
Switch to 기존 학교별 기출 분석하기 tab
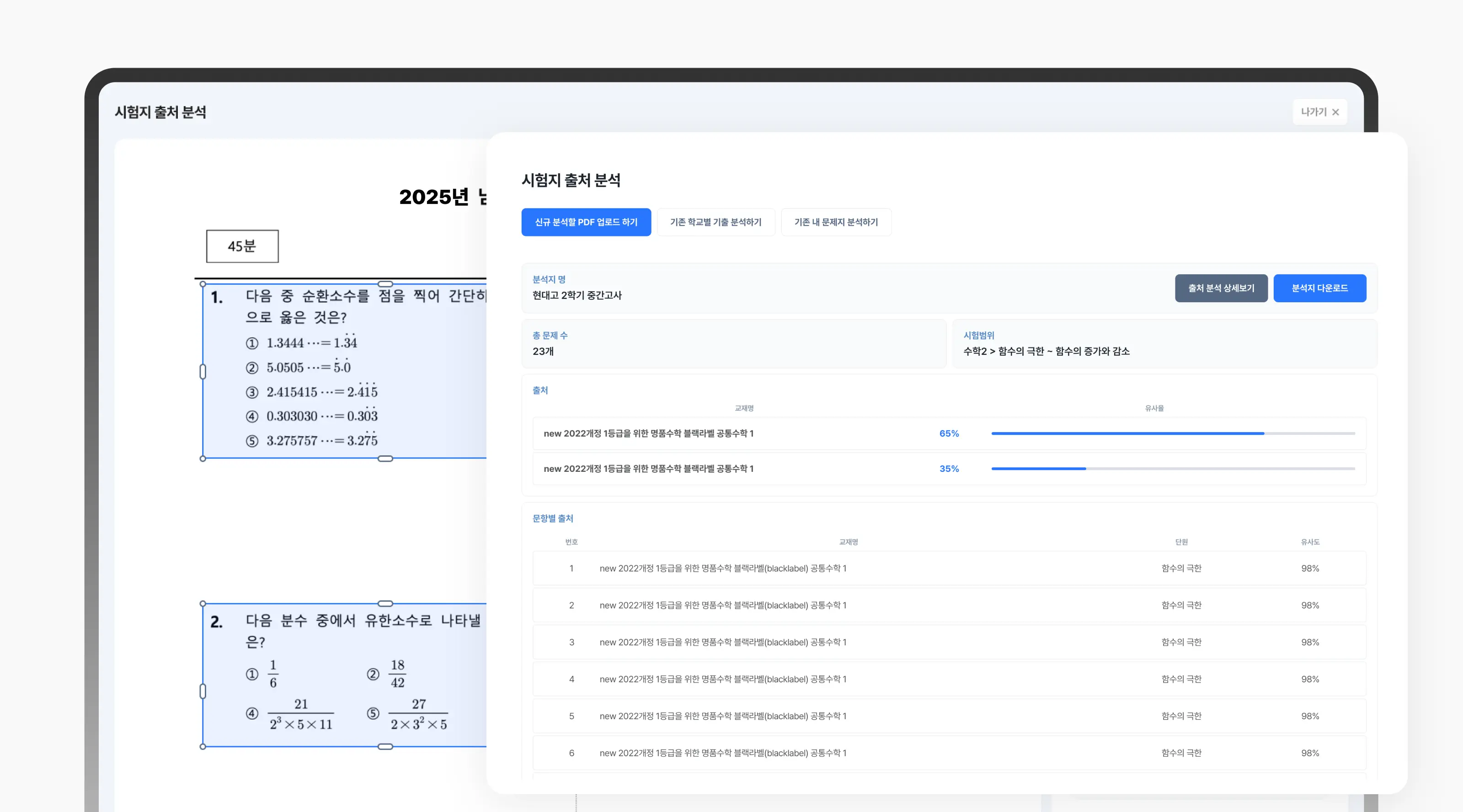[x=715, y=222]
